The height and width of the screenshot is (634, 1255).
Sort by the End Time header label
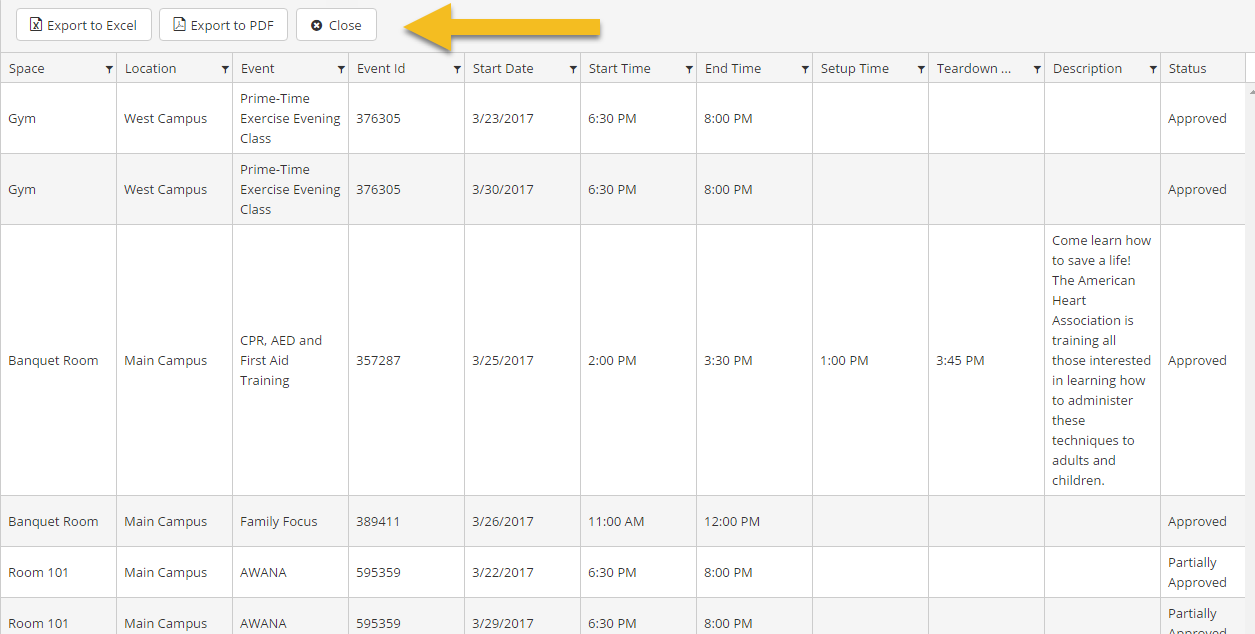point(733,69)
